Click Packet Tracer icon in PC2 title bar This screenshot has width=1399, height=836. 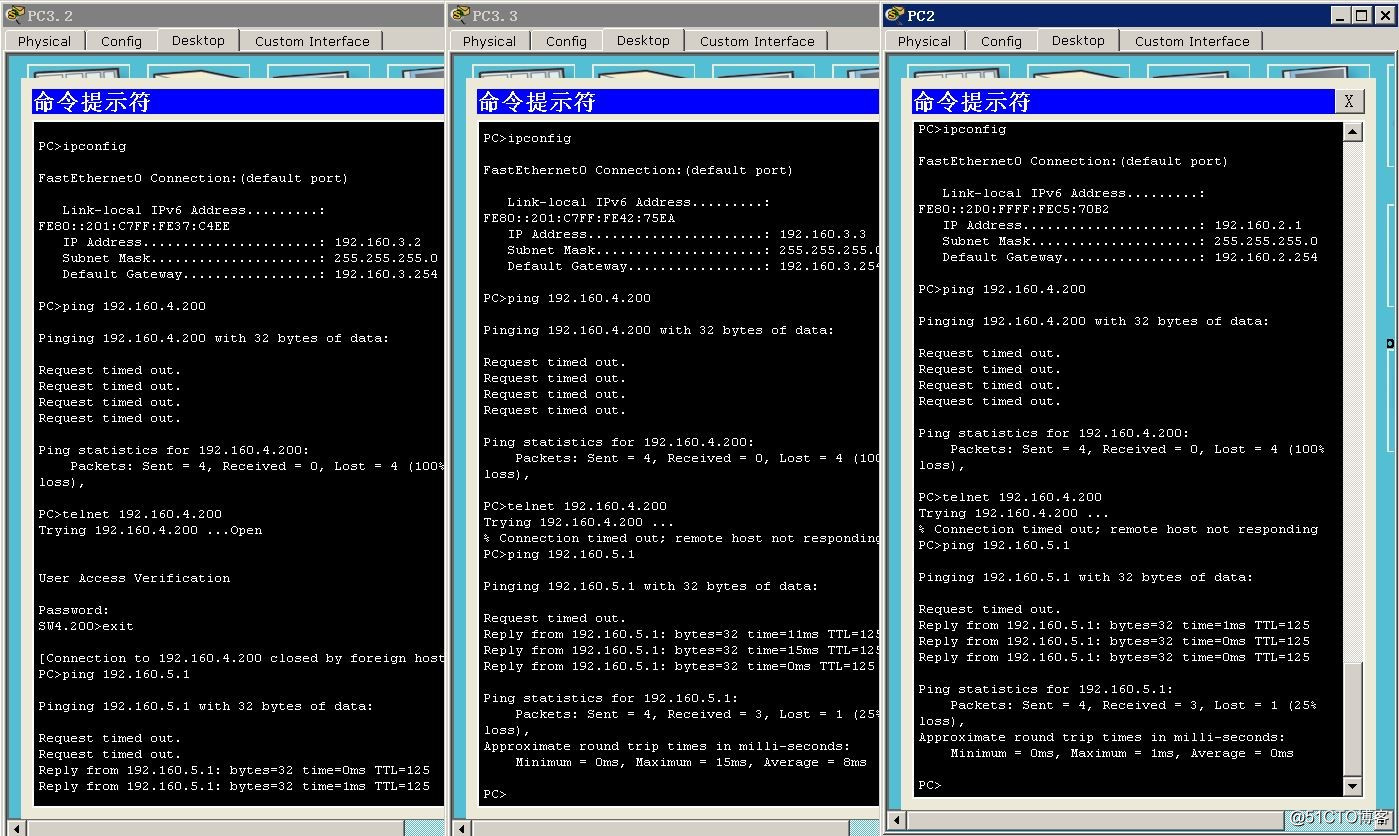pyautogui.click(x=894, y=15)
